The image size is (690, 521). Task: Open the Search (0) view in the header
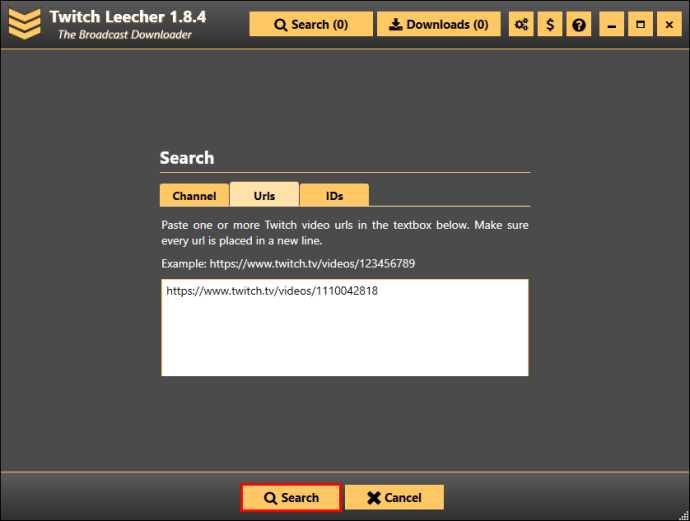coord(311,24)
